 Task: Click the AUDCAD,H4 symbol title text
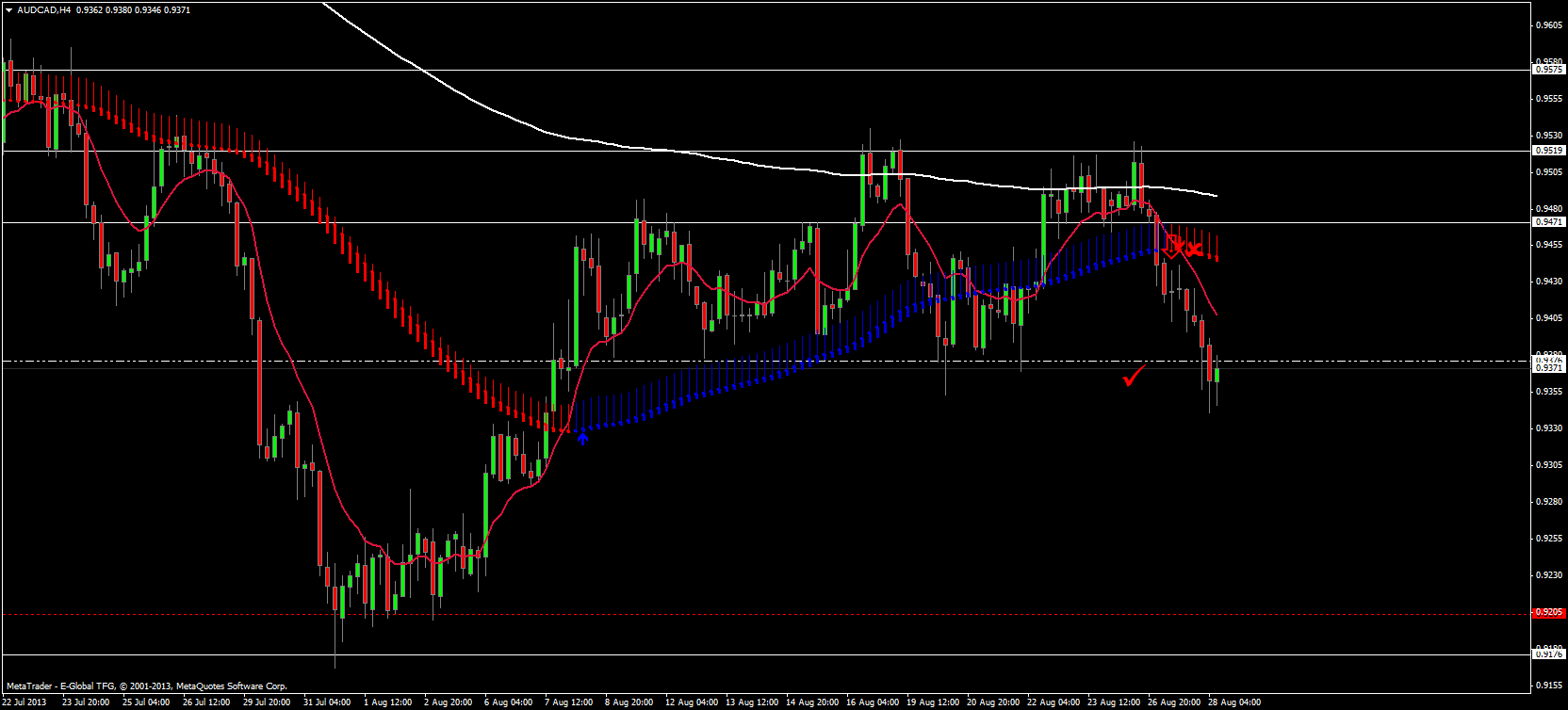coord(43,10)
